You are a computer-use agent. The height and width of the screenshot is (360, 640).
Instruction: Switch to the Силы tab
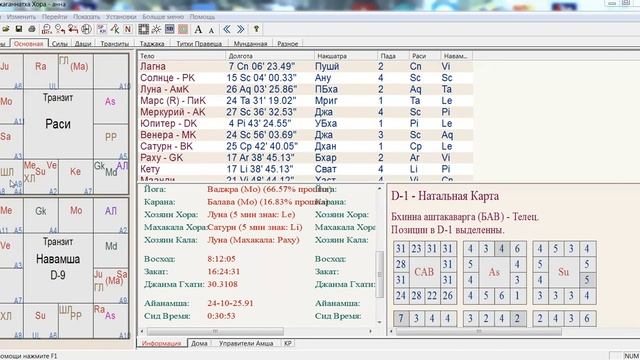point(60,44)
